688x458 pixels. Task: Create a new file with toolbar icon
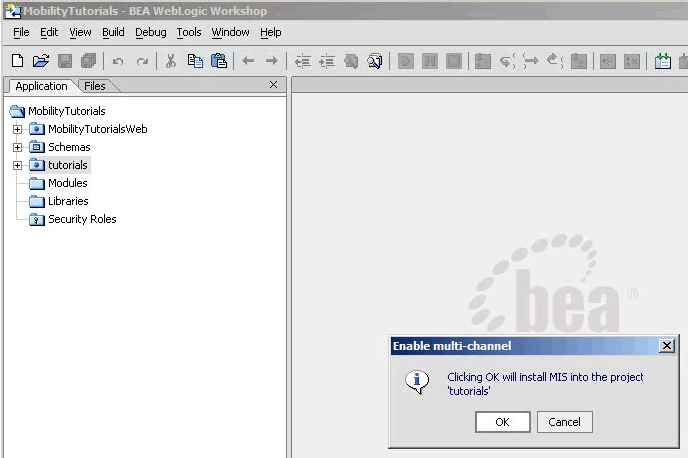(x=17, y=61)
